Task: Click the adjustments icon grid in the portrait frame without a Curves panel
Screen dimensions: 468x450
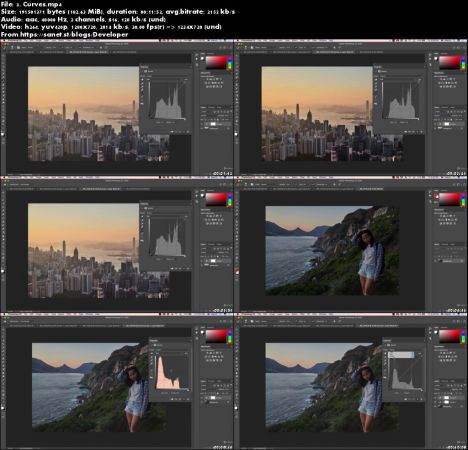Action: click(447, 219)
